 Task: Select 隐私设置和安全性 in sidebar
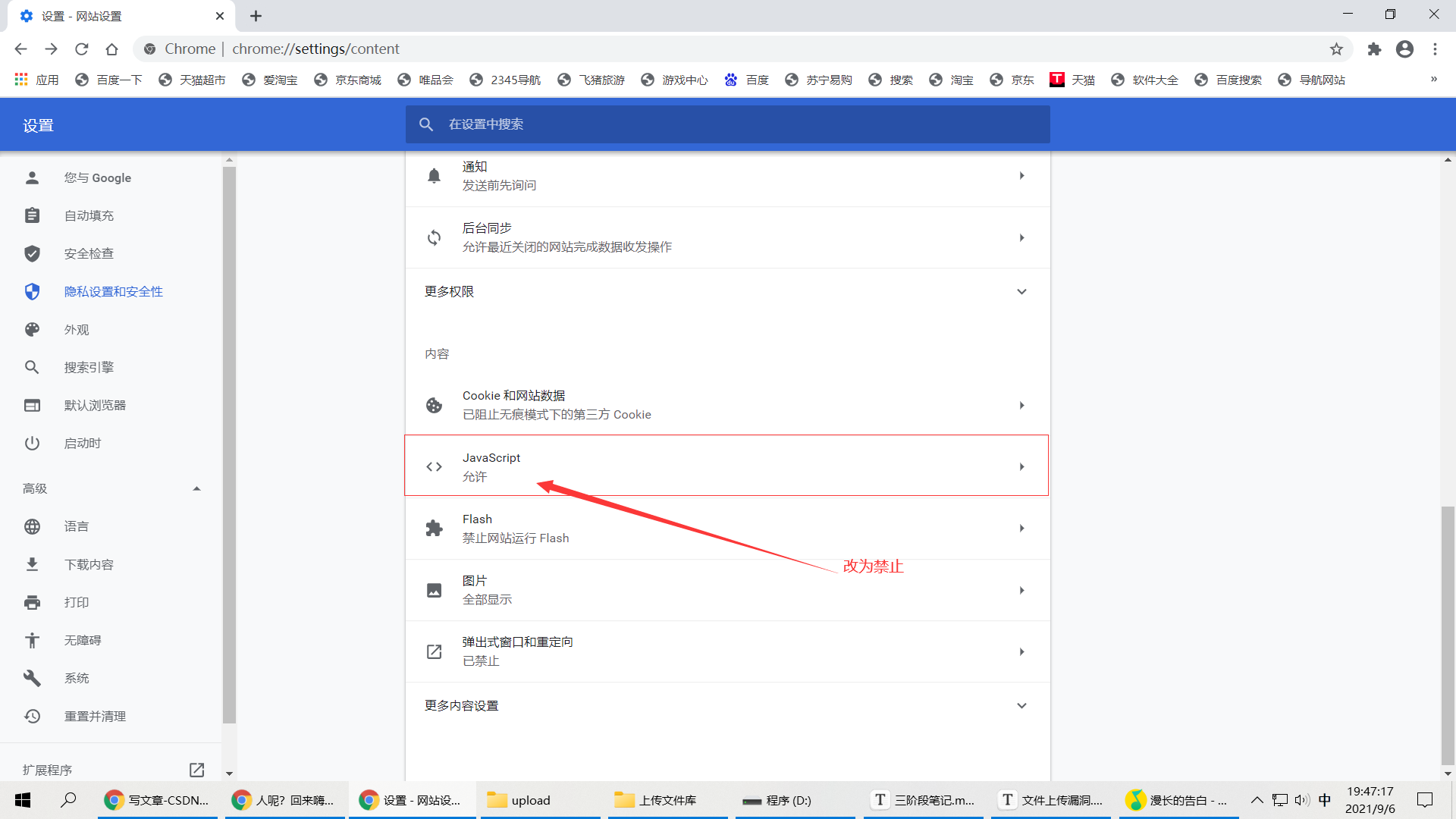113,292
